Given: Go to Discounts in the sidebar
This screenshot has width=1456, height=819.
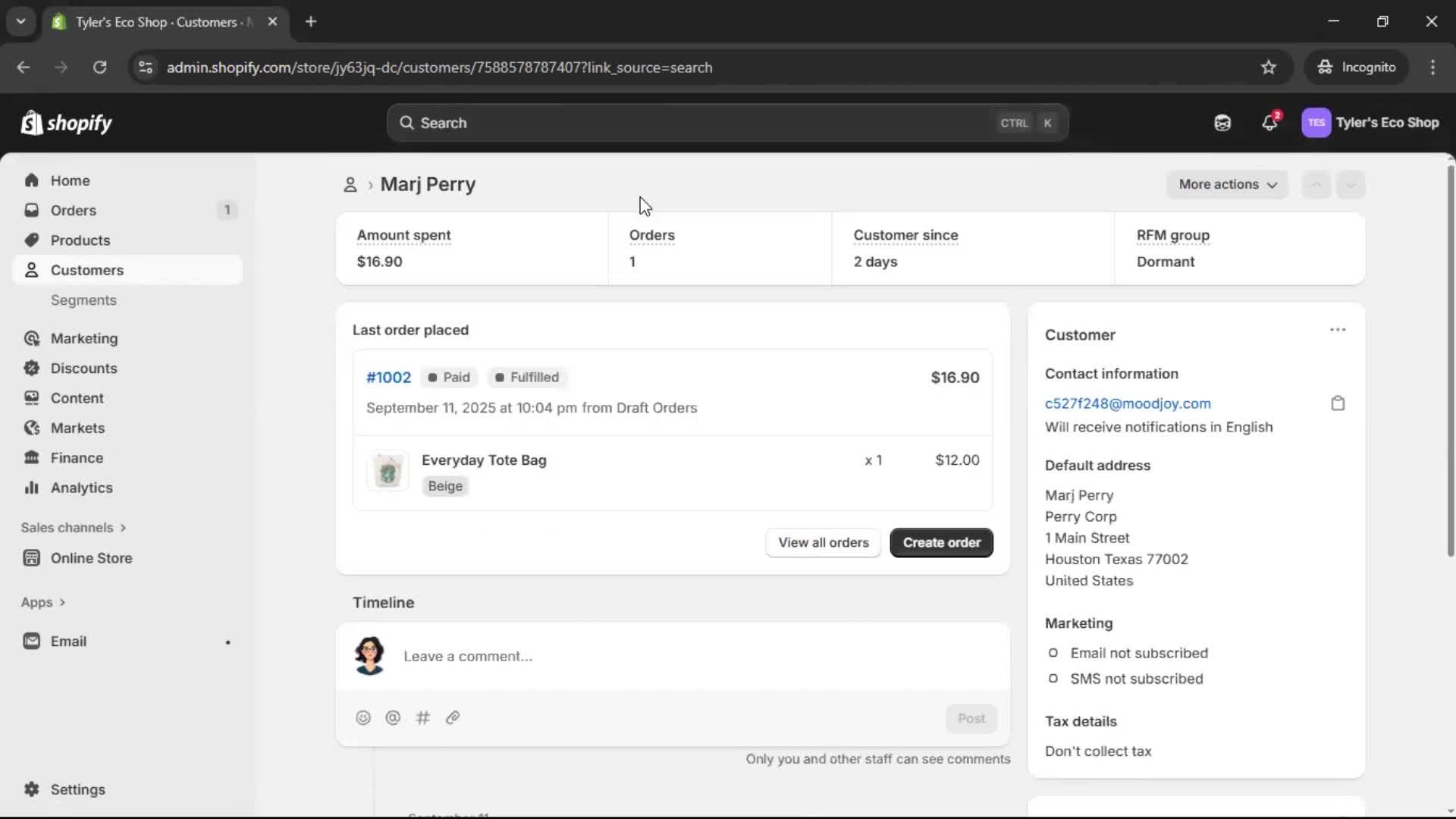Looking at the screenshot, I should [83, 369].
